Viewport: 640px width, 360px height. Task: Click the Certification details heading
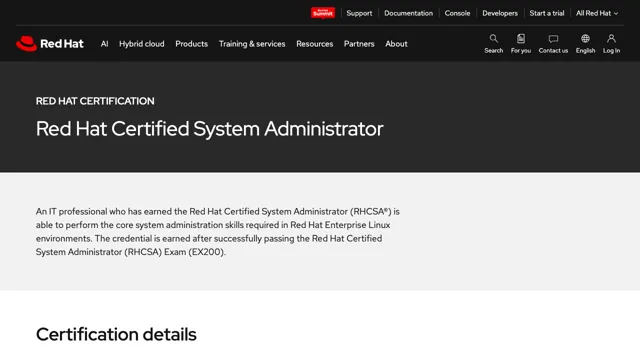point(116,334)
